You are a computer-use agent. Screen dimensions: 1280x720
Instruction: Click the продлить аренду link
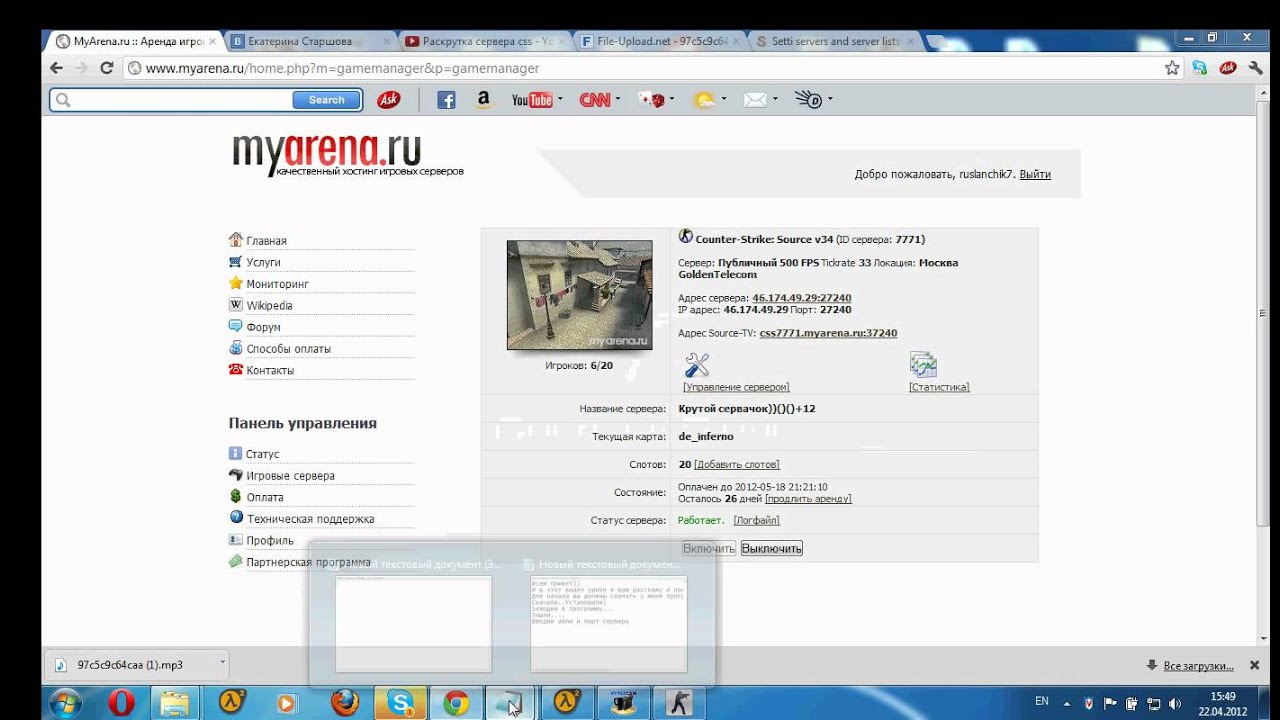coord(808,499)
